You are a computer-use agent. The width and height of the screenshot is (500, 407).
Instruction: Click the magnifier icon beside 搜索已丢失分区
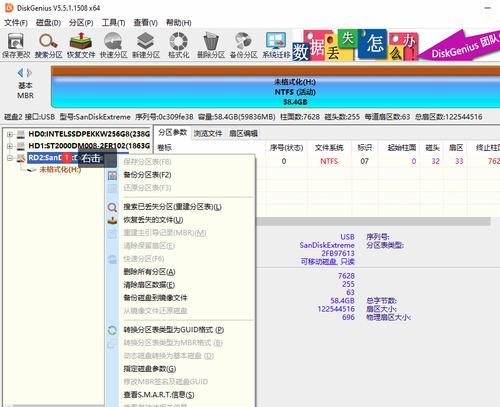(112, 207)
